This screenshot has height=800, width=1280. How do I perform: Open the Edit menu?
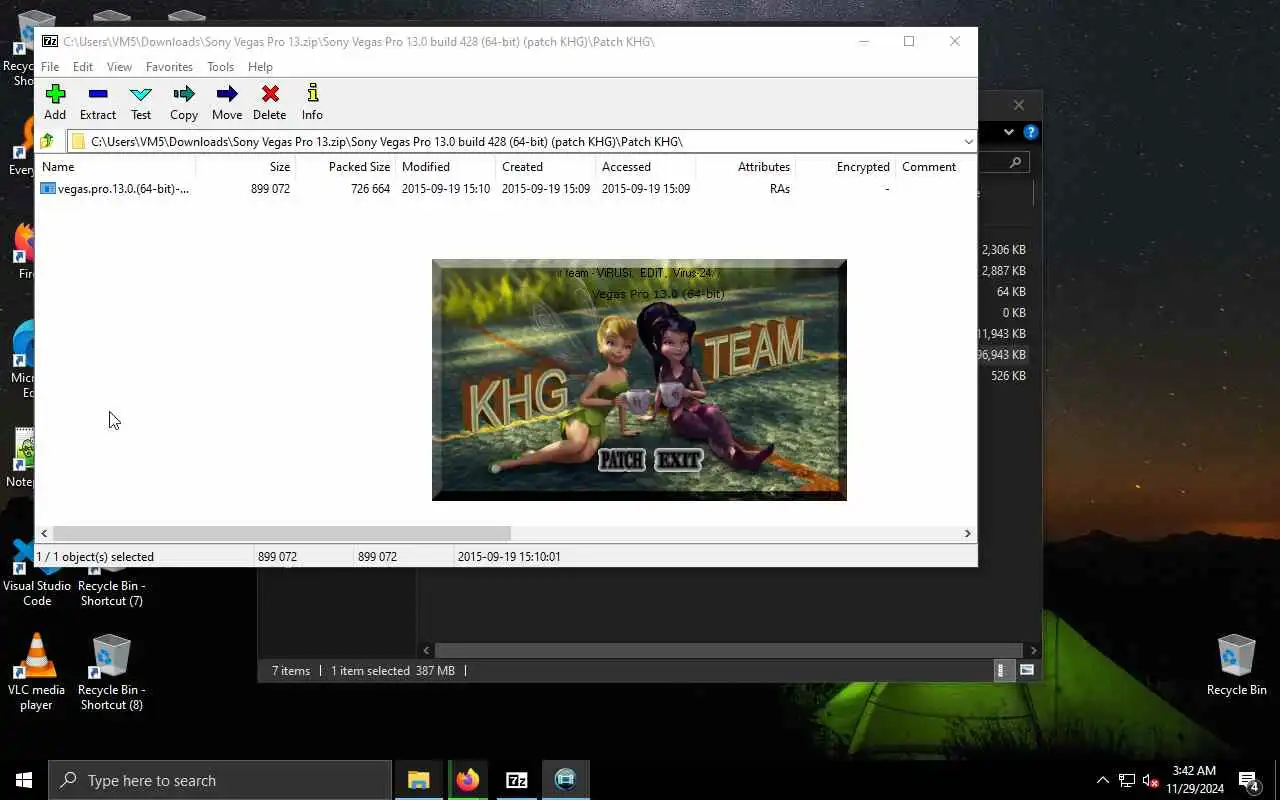[x=83, y=67]
